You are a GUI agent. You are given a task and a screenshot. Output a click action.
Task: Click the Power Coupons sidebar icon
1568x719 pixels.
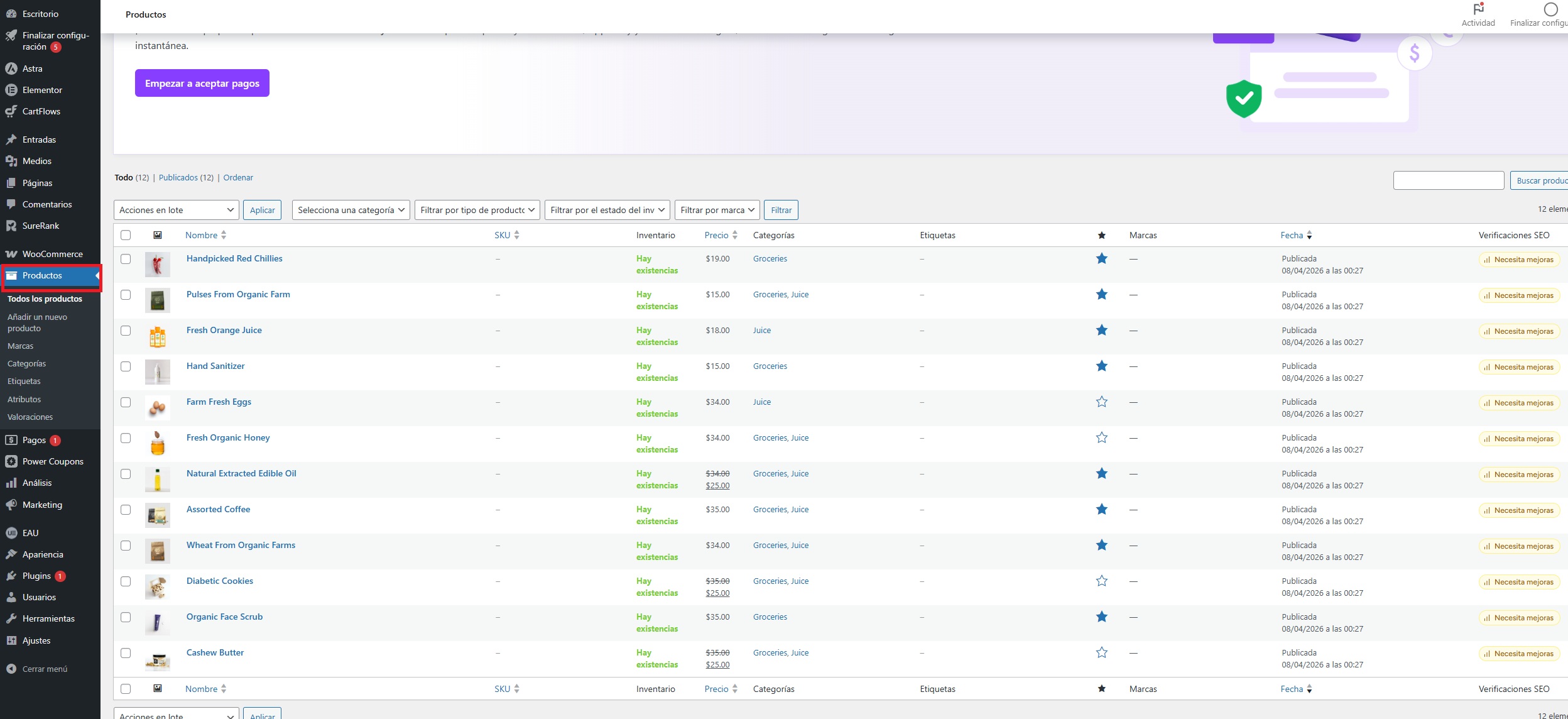[x=11, y=461]
